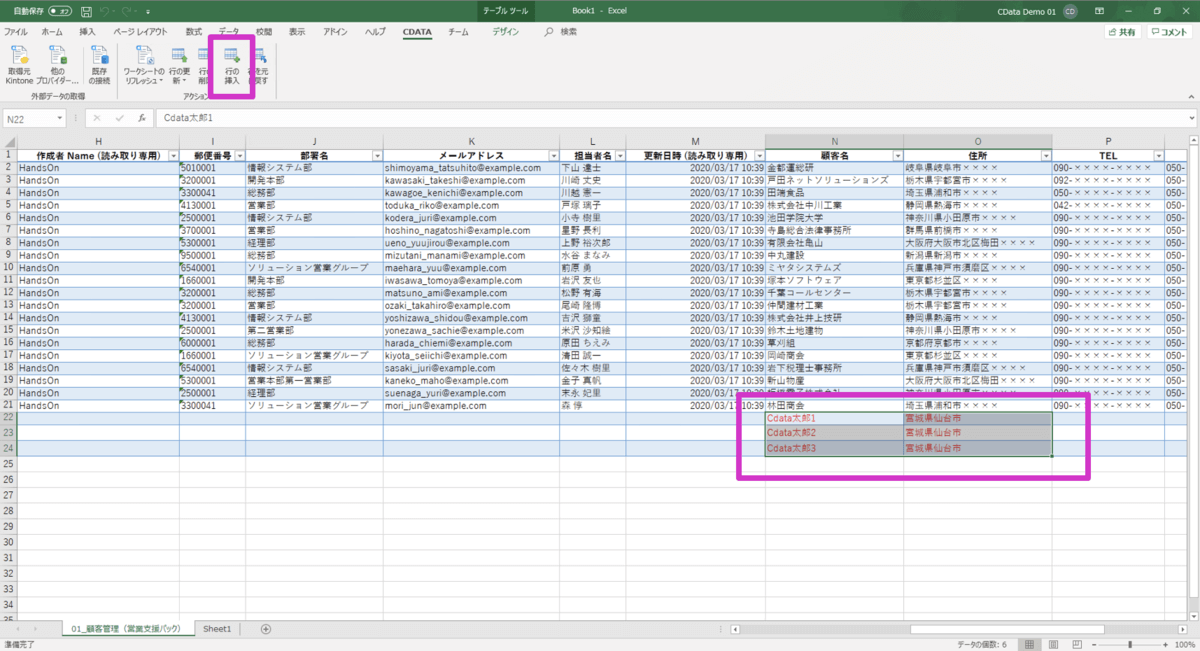Add a new sheet with plus icon
The height and width of the screenshot is (651, 1200).
[266, 629]
